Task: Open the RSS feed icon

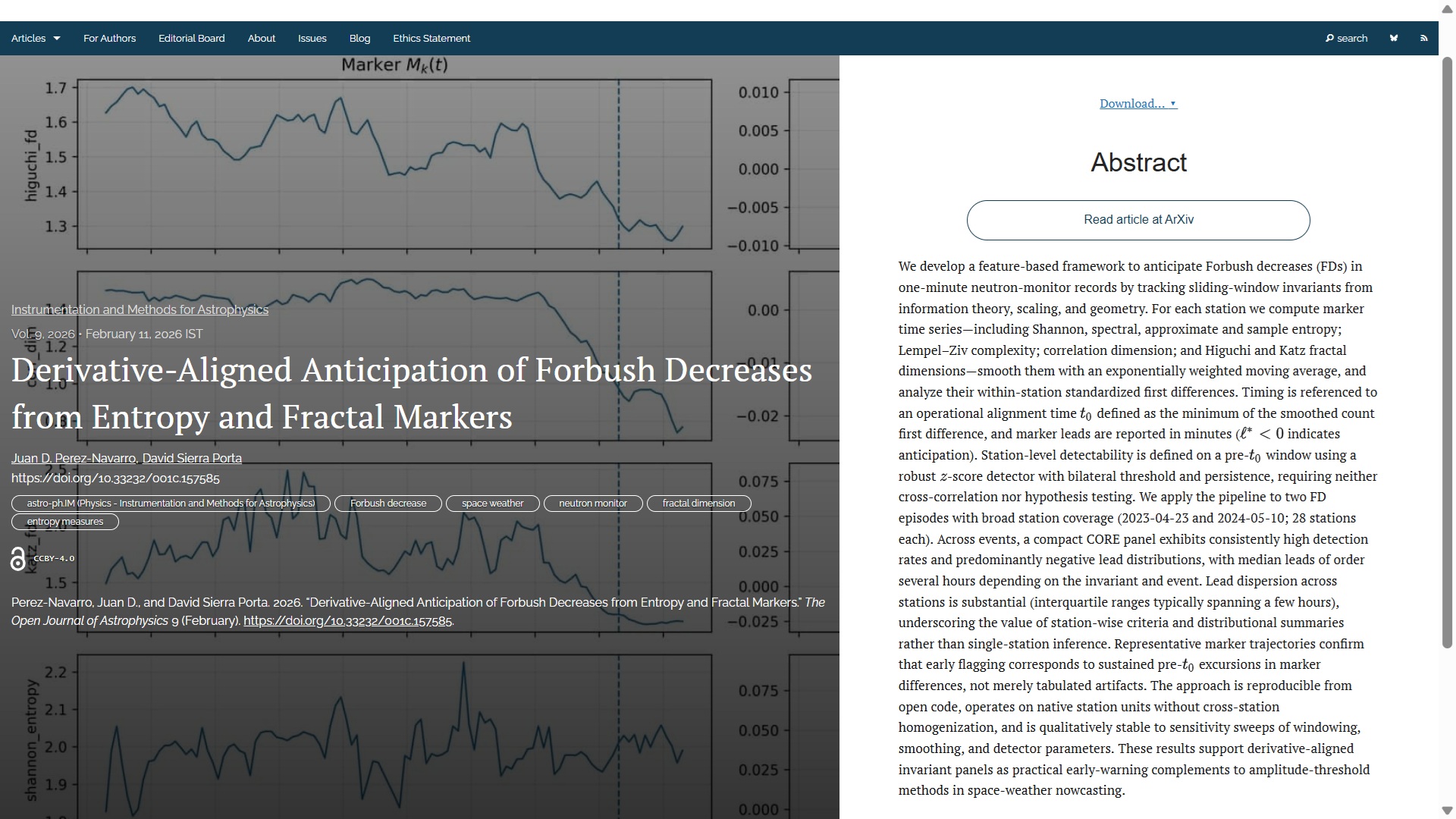Action: coord(1423,38)
